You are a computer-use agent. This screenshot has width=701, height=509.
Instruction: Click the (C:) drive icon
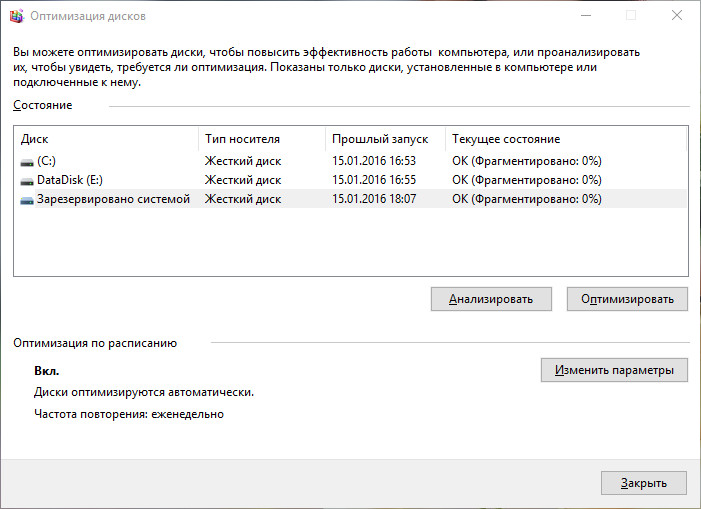(27, 162)
